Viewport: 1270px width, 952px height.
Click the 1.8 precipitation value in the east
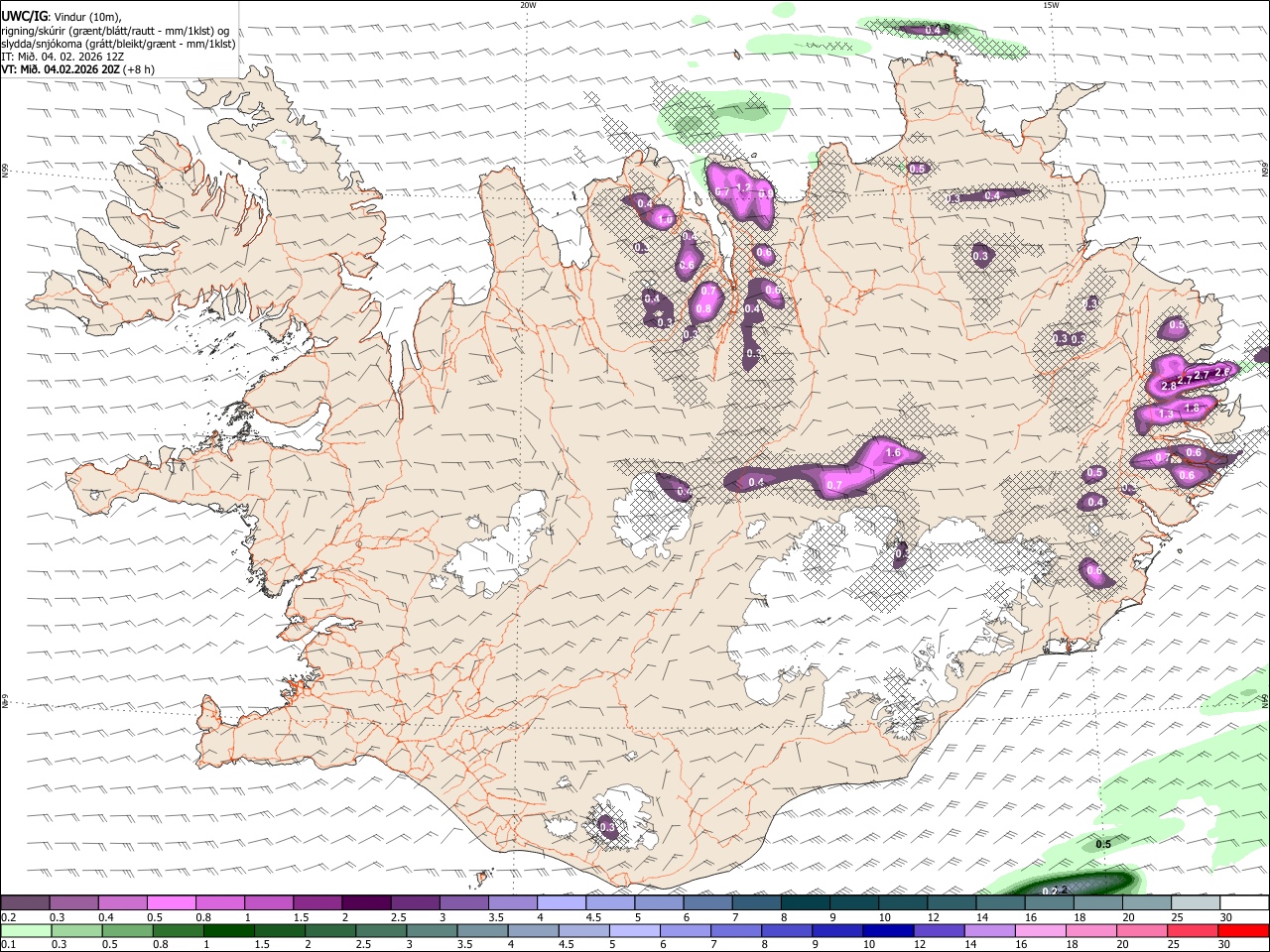tap(1192, 408)
